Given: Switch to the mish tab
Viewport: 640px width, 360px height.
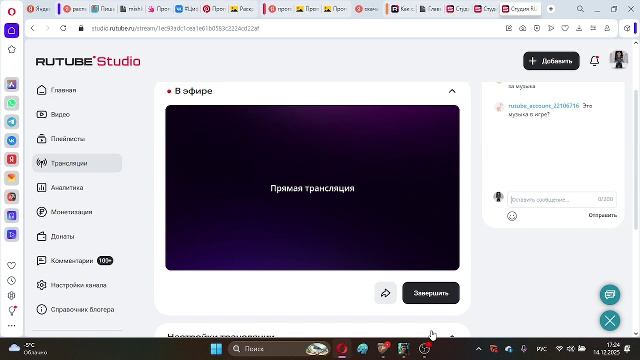Looking at the screenshot, I should click(x=131, y=9).
